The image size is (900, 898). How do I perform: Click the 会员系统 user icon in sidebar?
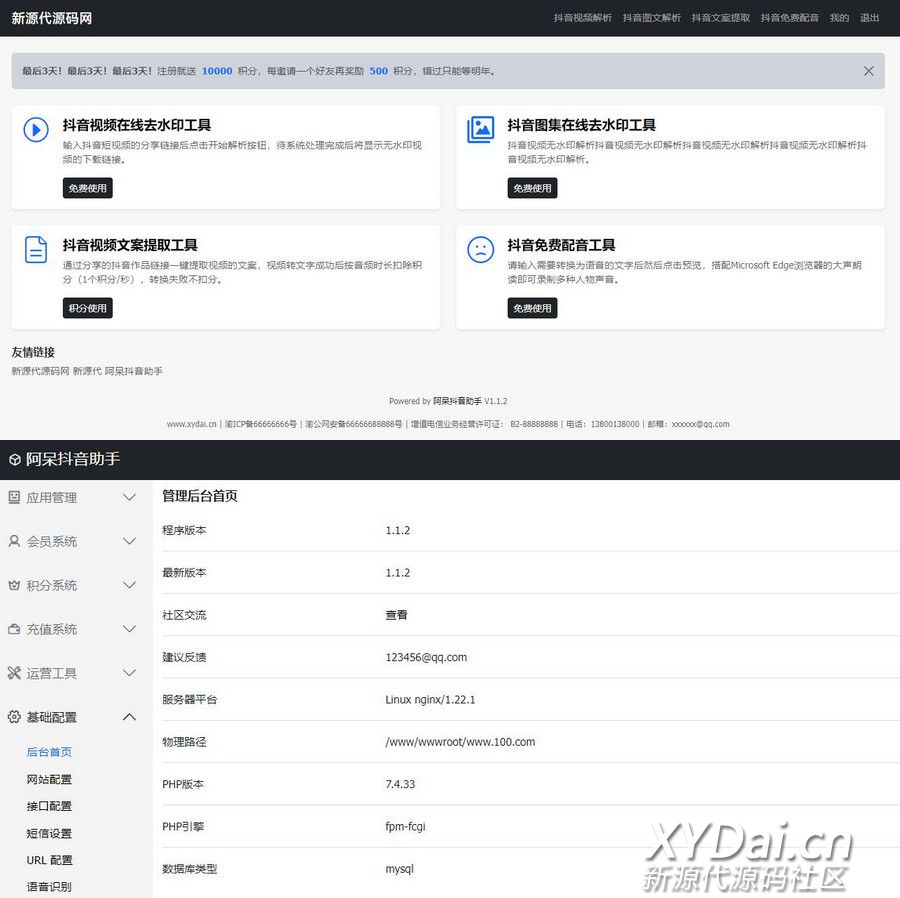coord(14,541)
